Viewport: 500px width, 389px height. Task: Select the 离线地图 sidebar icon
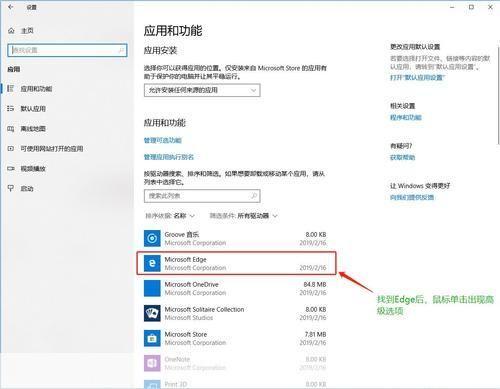11,128
